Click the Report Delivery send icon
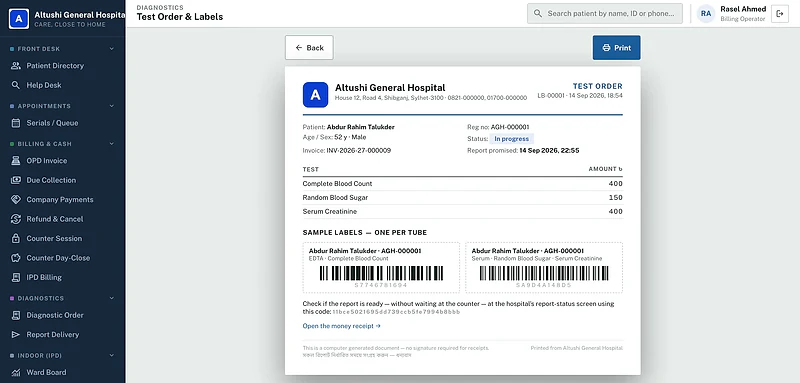The height and width of the screenshot is (383, 800). point(16,335)
